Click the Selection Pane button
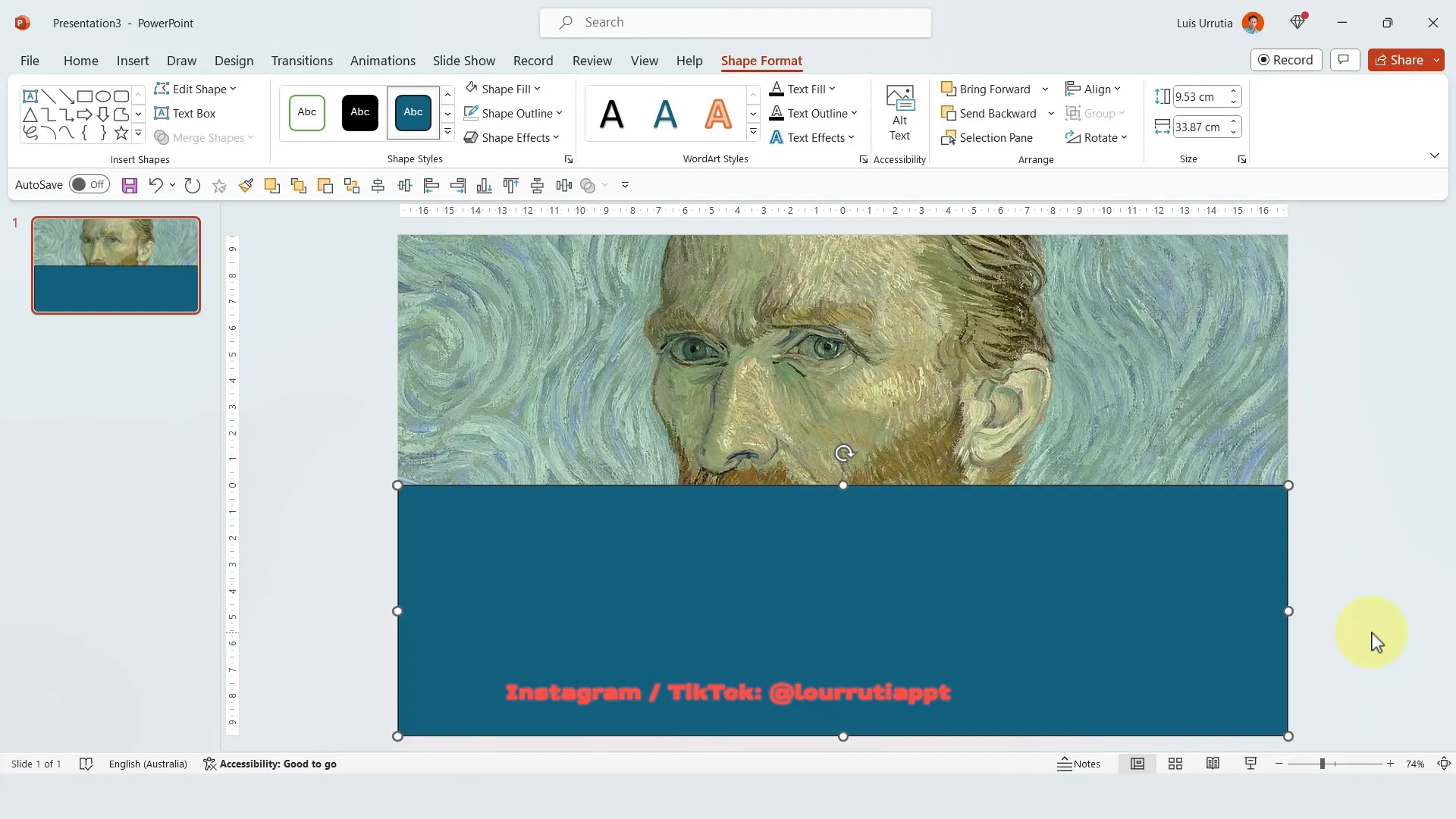Viewport: 1456px width, 819px height. (987, 137)
